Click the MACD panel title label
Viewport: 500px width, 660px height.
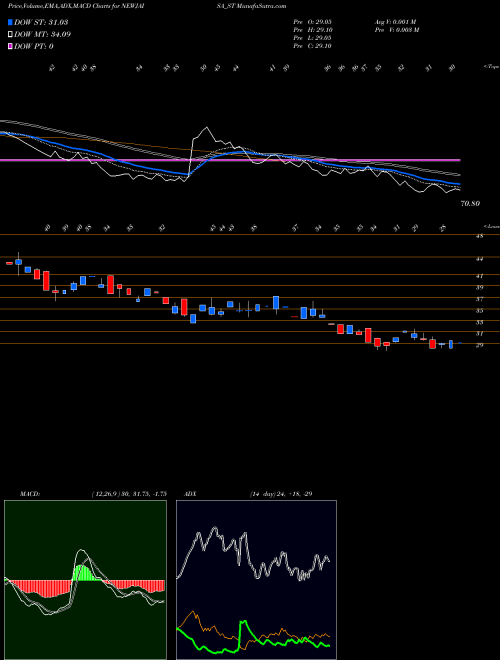coord(29,494)
